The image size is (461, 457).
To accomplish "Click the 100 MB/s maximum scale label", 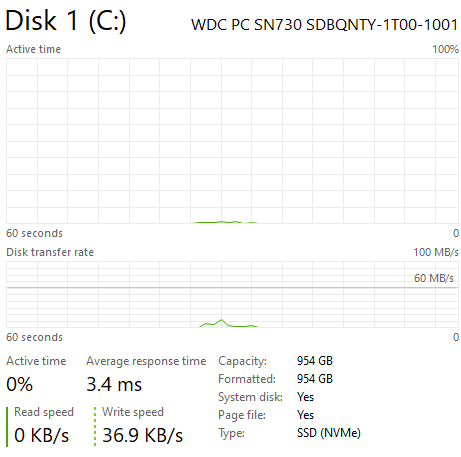I will pyautogui.click(x=436, y=252).
